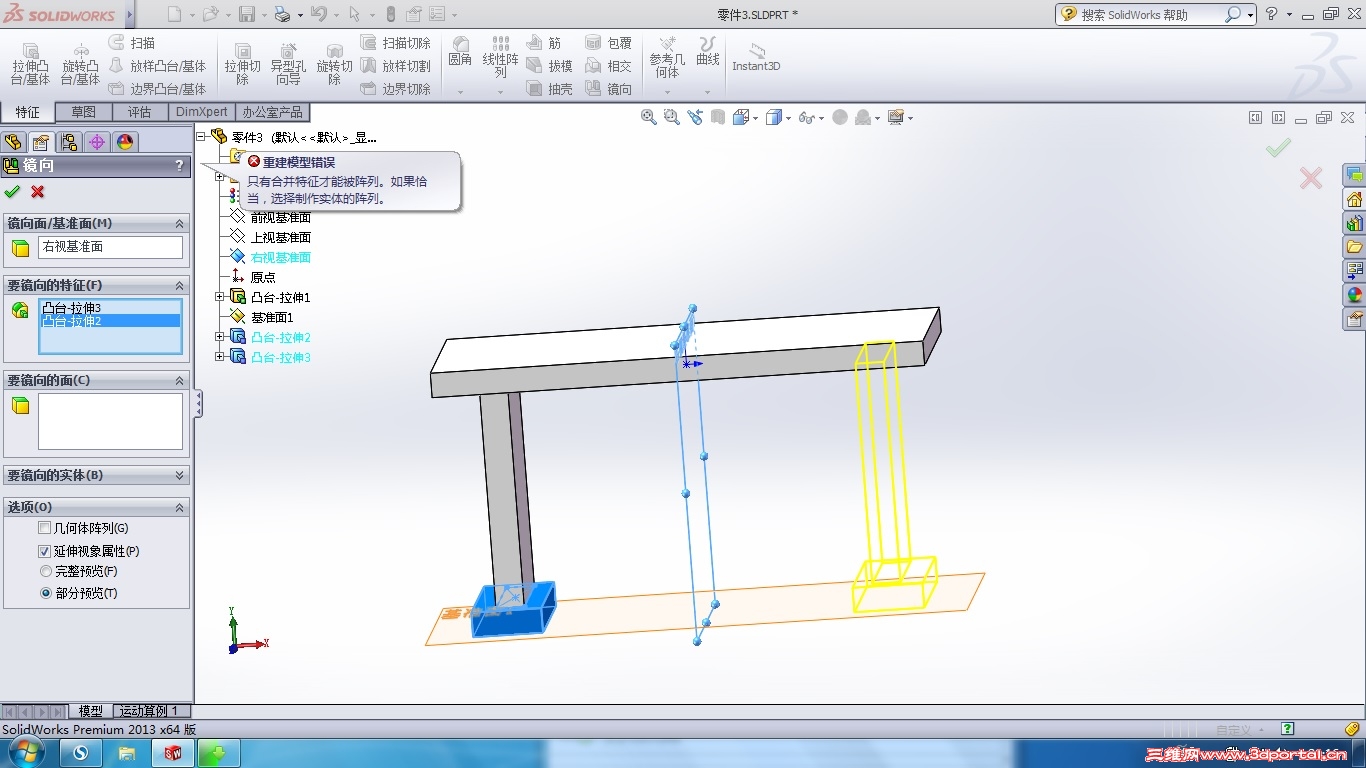
Task: Click inside the 镜向面/基准面 selection box
Action: click(111, 247)
